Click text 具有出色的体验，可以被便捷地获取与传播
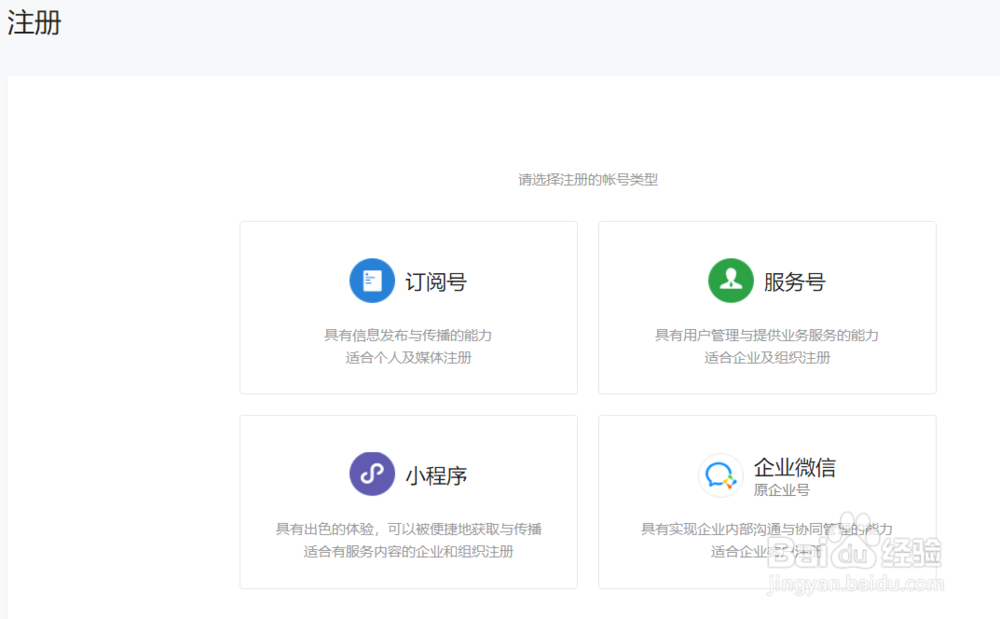Image resolution: width=1000 pixels, height=619 pixels. tap(408, 529)
